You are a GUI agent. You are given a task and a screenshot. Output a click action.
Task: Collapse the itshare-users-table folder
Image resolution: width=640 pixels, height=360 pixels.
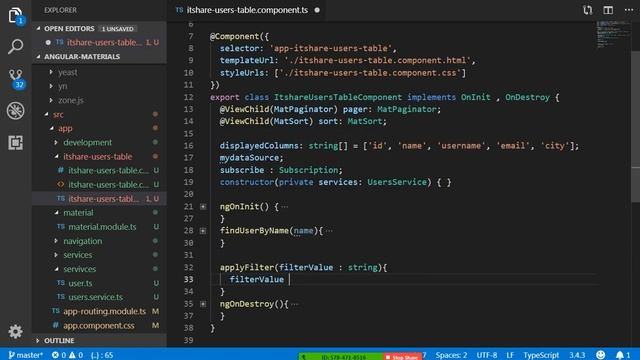pyautogui.click(x=99, y=156)
